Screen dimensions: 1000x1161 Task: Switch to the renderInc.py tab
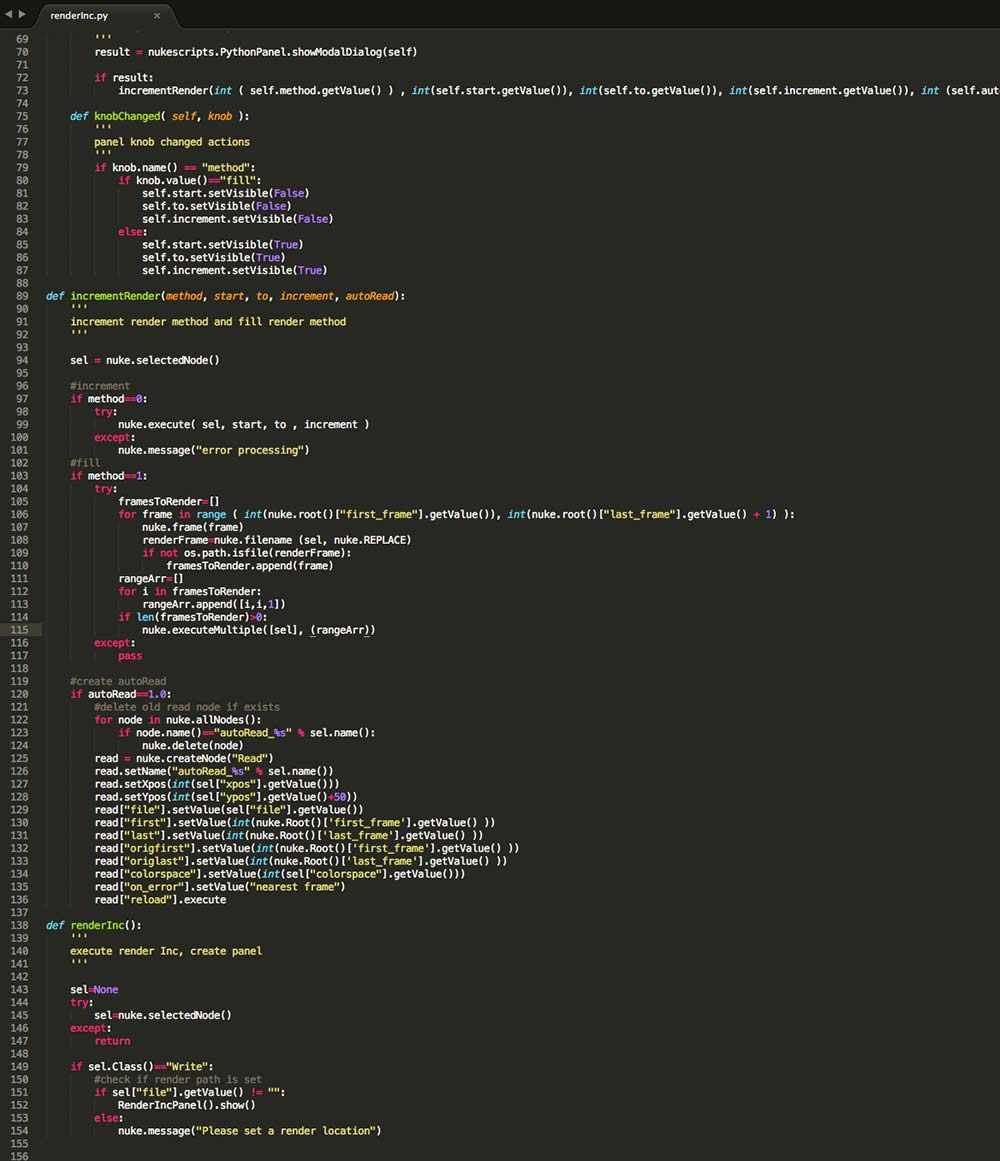79,15
